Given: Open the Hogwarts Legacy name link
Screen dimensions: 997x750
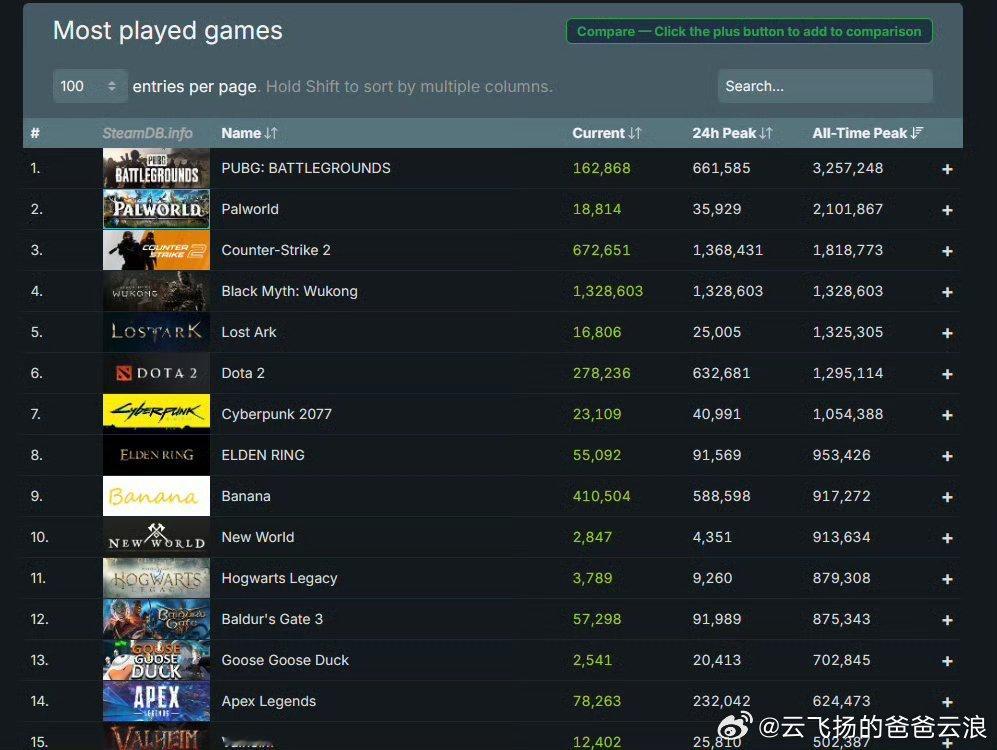Looking at the screenshot, I should [279, 578].
